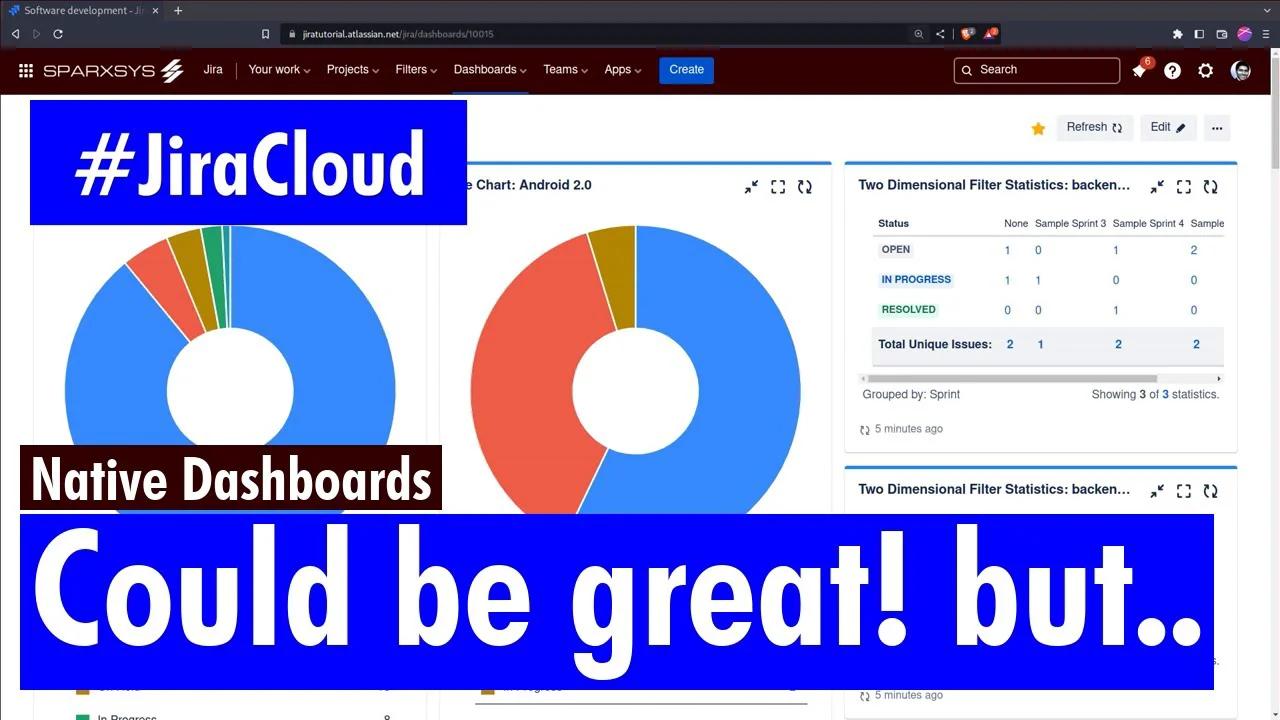Screen dimensions: 1280x720
Task: Open the Apps menu
Action: tap(623, 70)
